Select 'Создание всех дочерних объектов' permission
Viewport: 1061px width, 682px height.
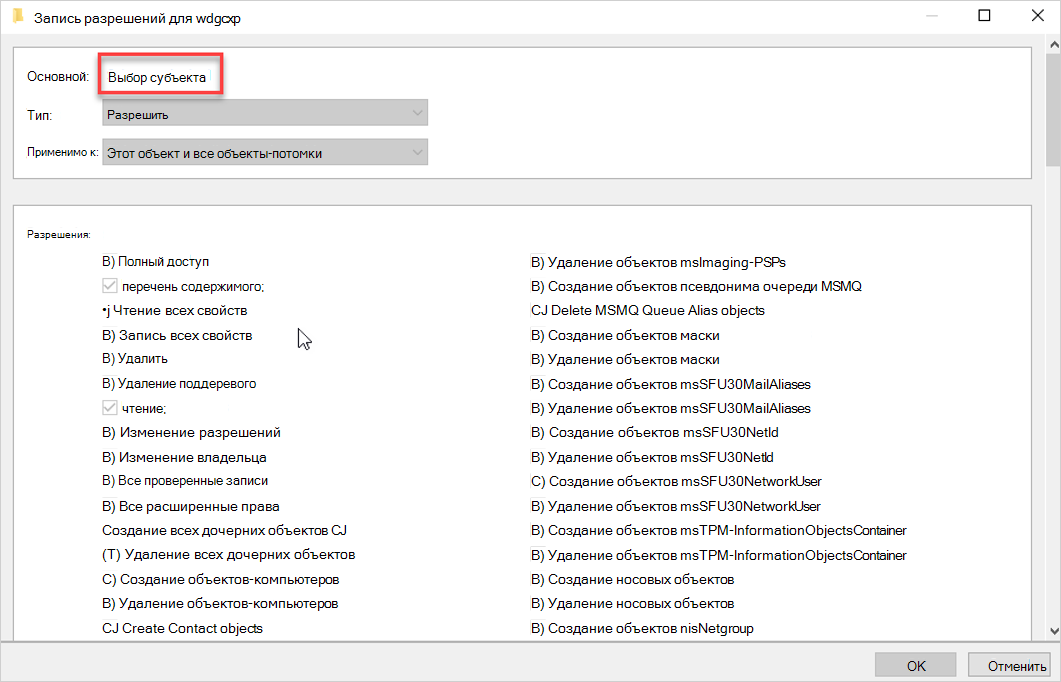coord(224,530)
